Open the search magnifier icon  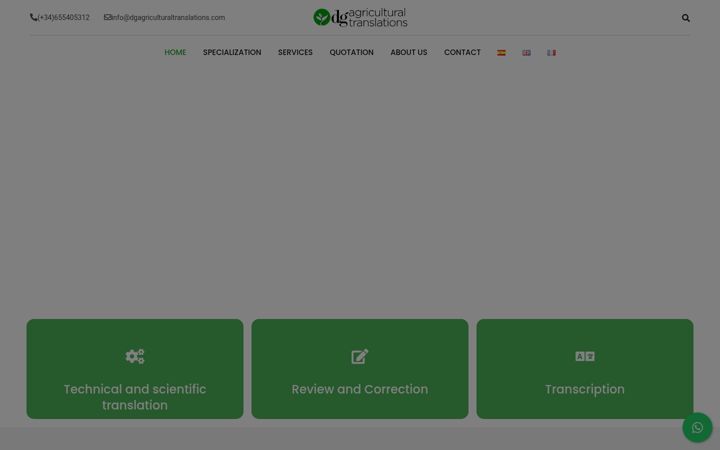pos(686,18)
